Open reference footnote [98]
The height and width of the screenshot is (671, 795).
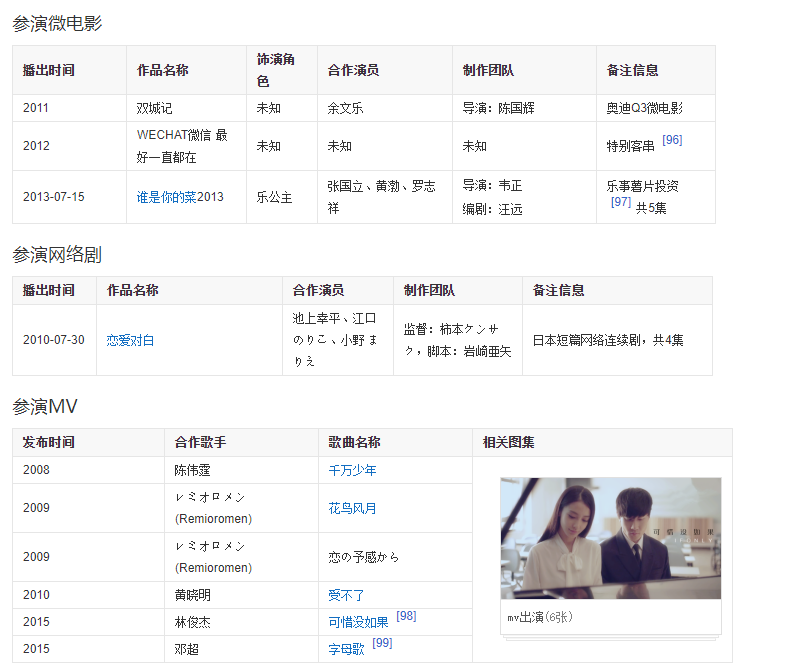406,616
